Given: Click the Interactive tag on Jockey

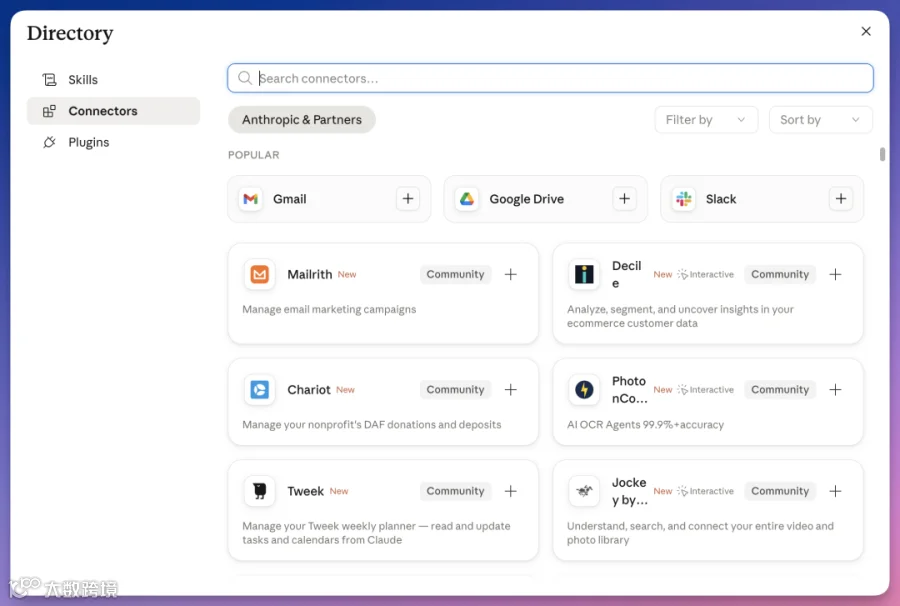Looking at the screenshot, I should (705, 491).
